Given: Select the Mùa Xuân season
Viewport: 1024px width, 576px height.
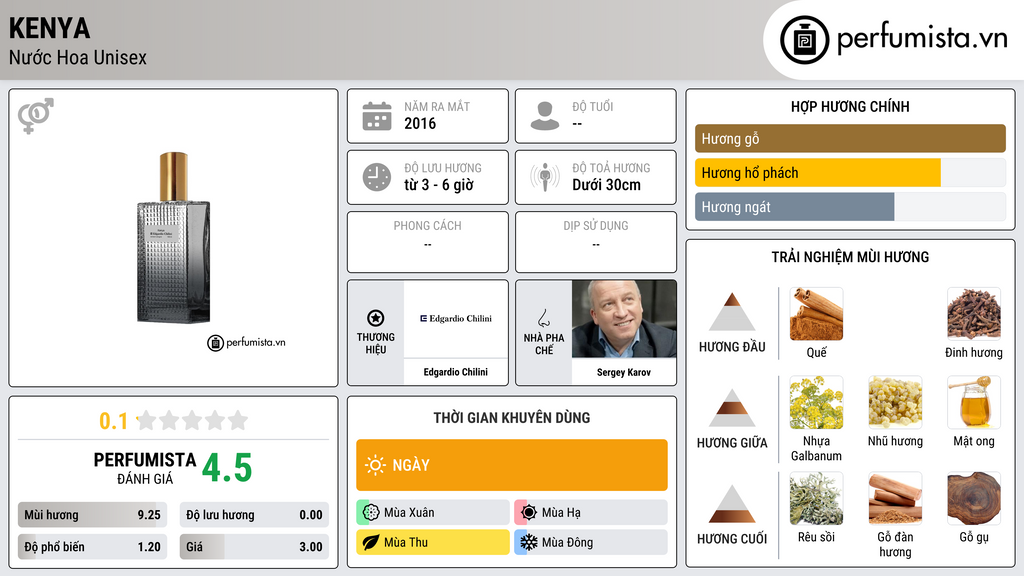Looking at the screenshot, I should tap(433, 512).
